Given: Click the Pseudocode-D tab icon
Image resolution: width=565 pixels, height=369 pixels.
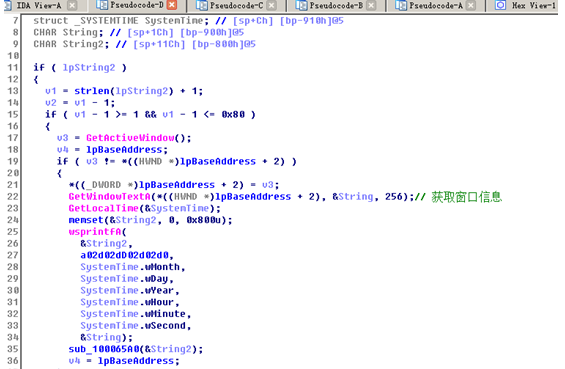Looking at the screenshot, I should point(102,5).
